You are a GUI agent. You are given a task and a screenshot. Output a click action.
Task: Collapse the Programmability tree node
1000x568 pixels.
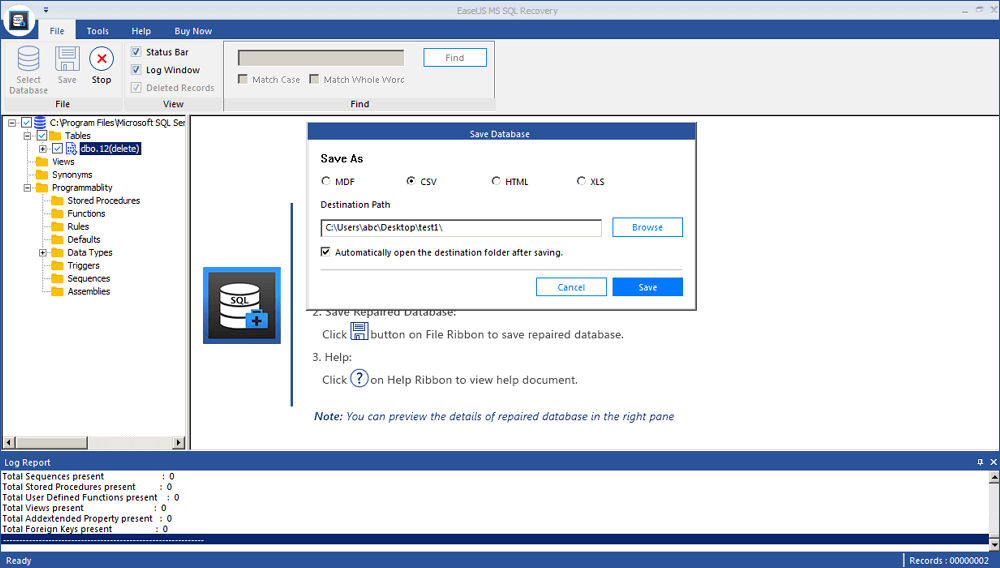[27, 187]
